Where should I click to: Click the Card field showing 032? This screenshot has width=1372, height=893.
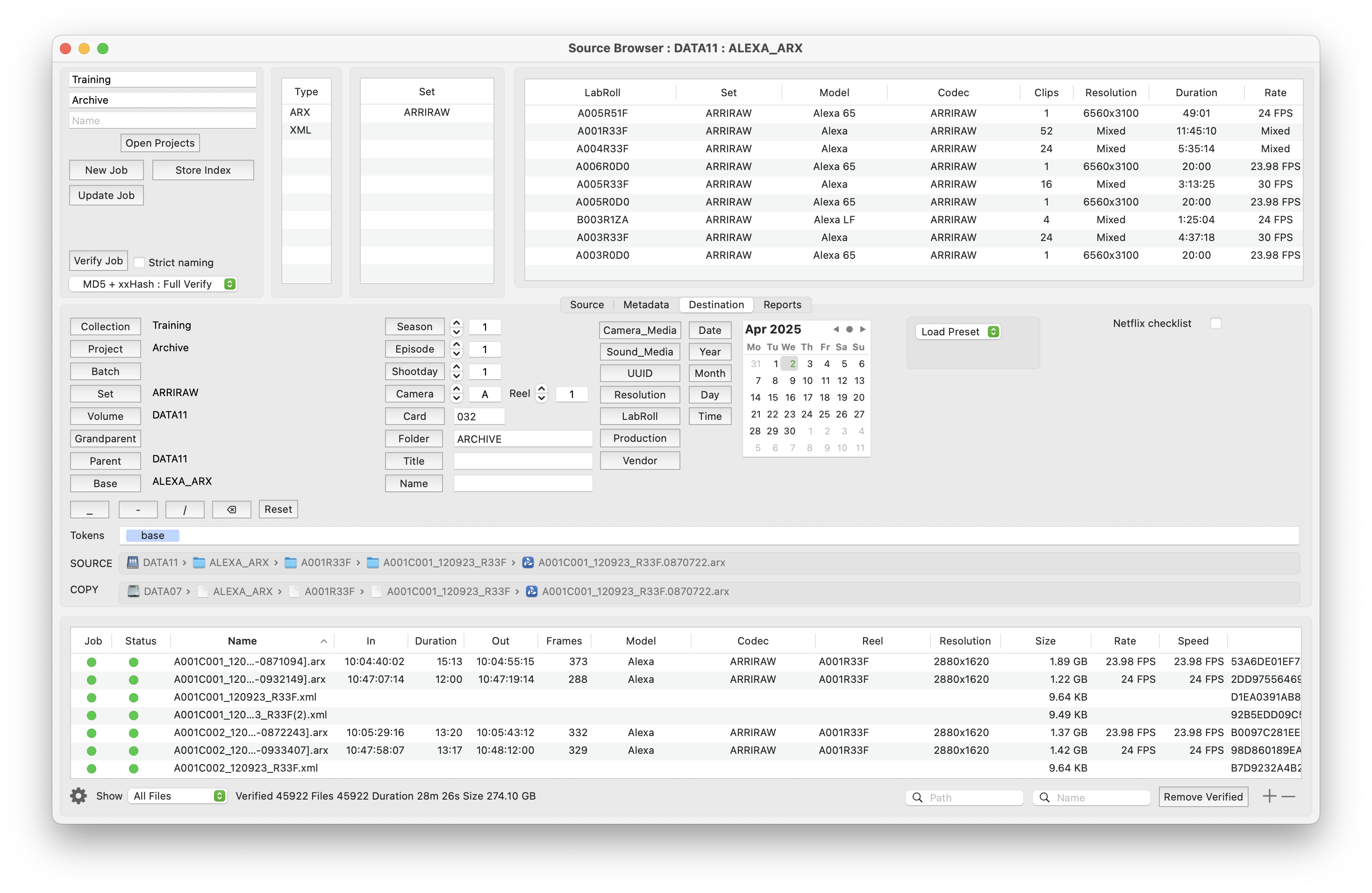click(x=479, y=417)
